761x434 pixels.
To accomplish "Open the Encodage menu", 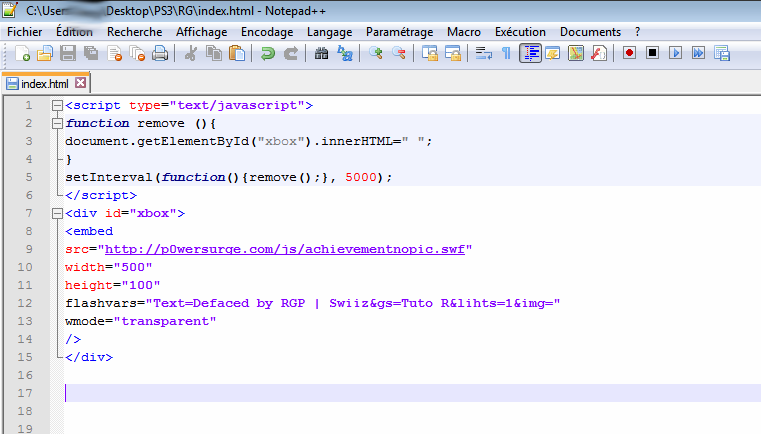I will click(x=267, y=32).
